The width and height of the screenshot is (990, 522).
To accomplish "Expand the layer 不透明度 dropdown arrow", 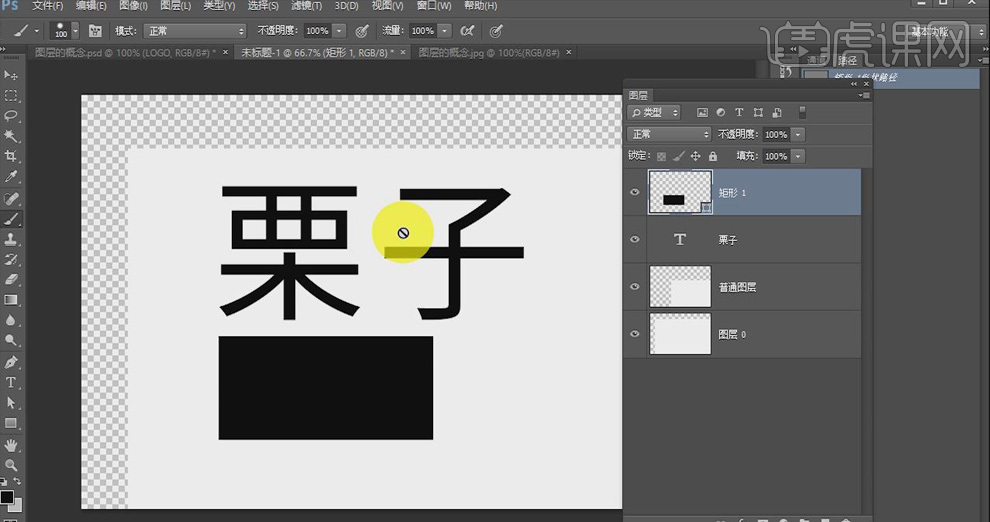I will [x=797, y=134].
